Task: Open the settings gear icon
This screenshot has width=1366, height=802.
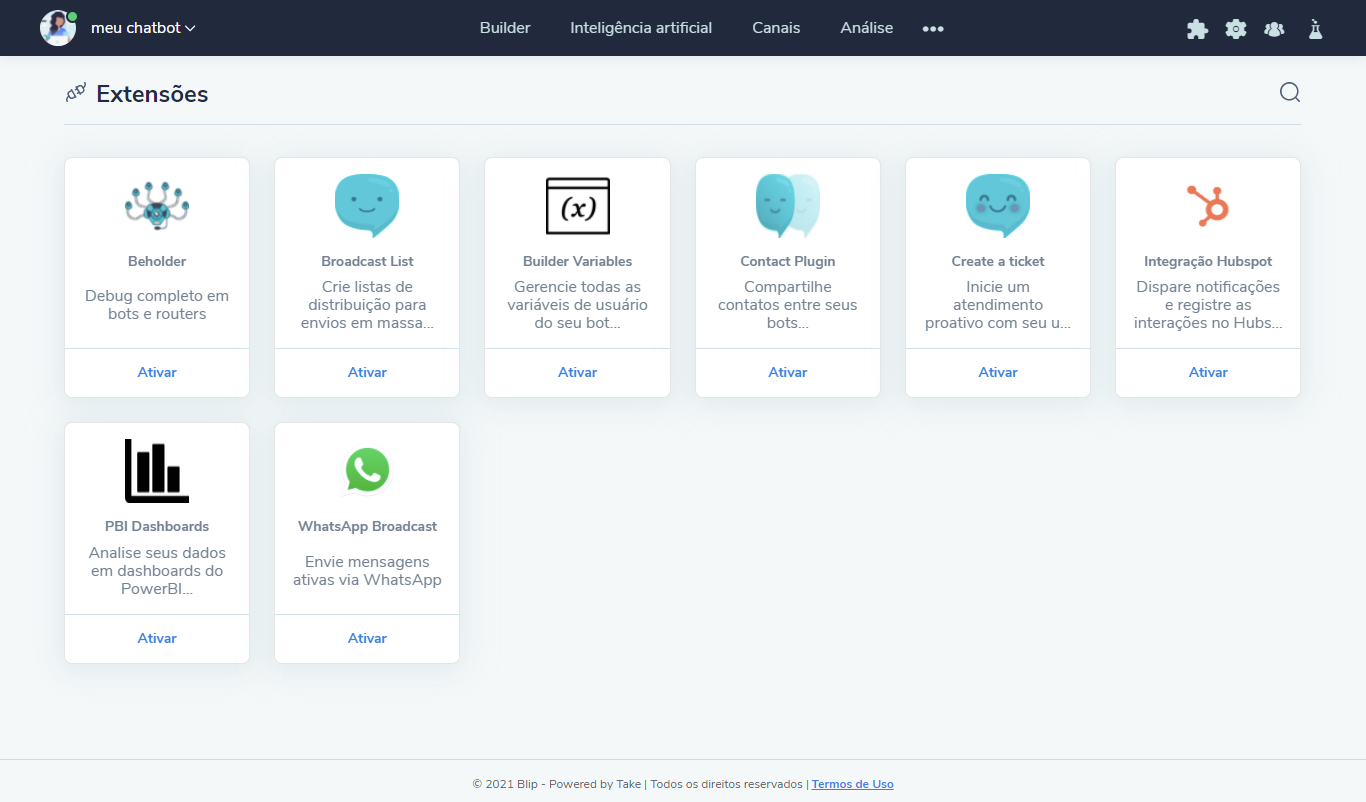Action: pos(1236,29)
